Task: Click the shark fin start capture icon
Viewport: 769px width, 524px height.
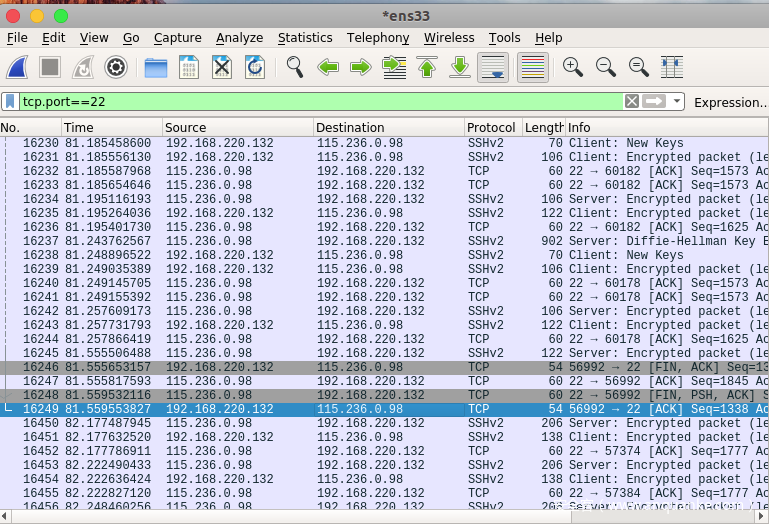Action: pyautogui.click(x=17, y=68)
